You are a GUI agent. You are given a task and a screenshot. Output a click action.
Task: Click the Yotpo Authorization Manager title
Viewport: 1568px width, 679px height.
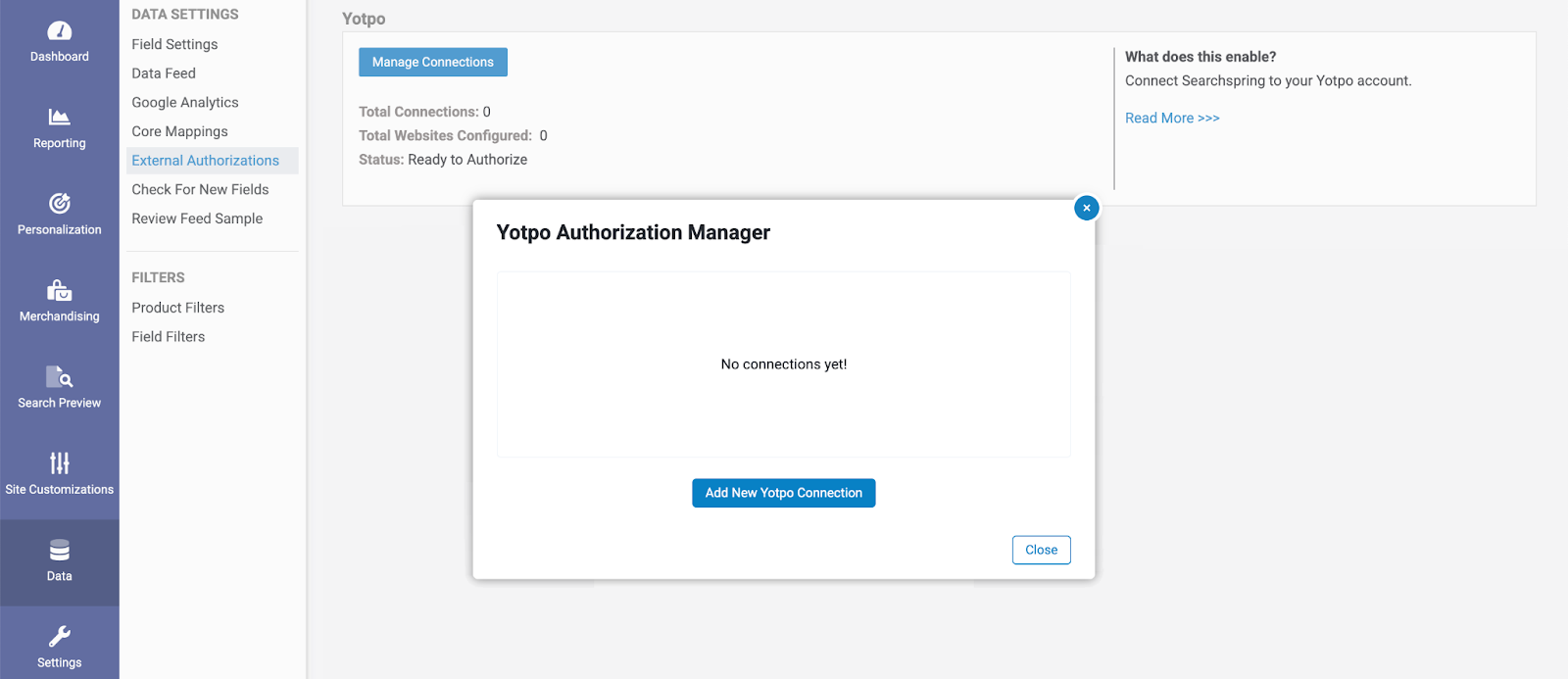[633, 232]
